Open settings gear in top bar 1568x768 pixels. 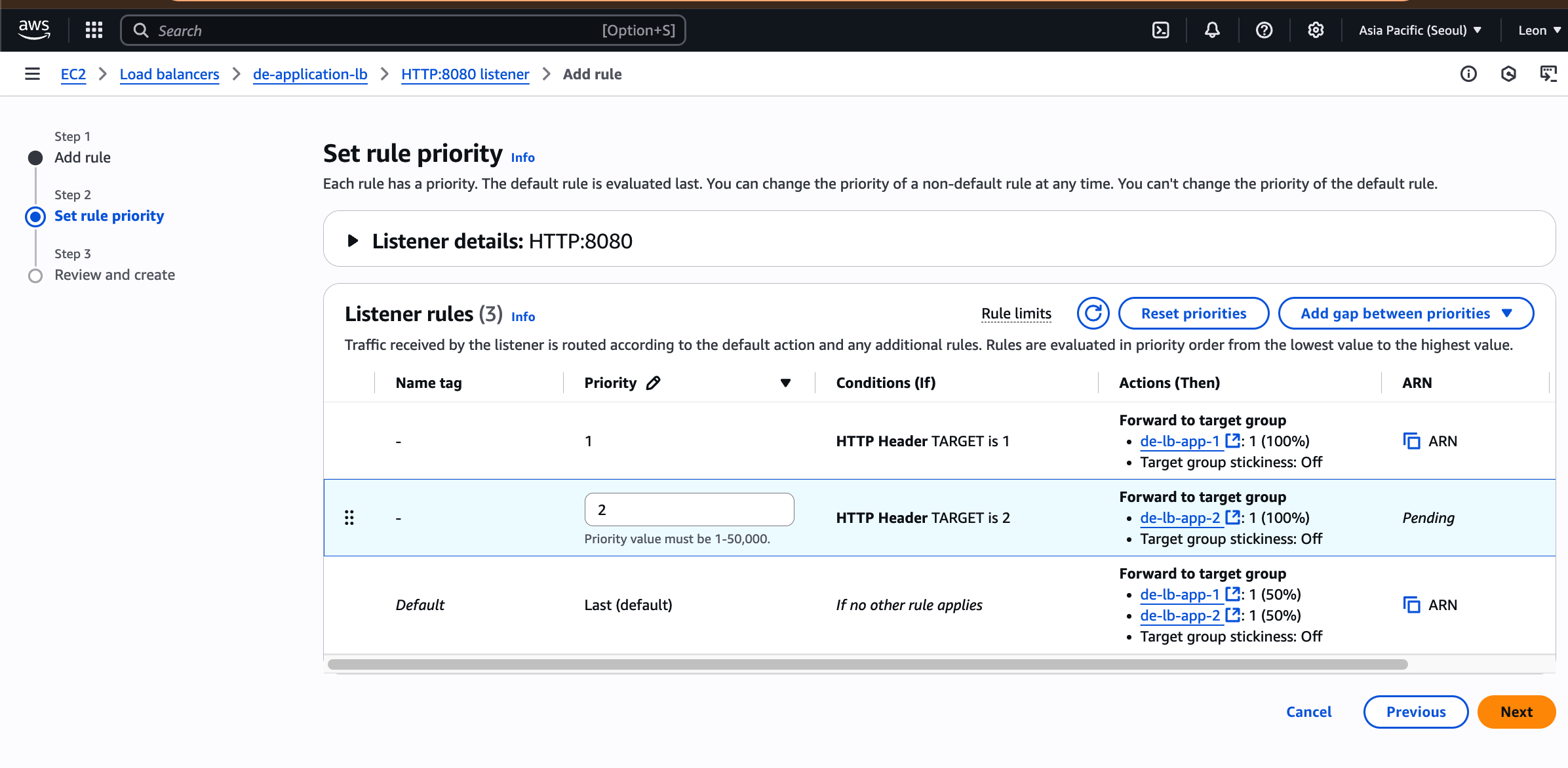[1316, 30]
